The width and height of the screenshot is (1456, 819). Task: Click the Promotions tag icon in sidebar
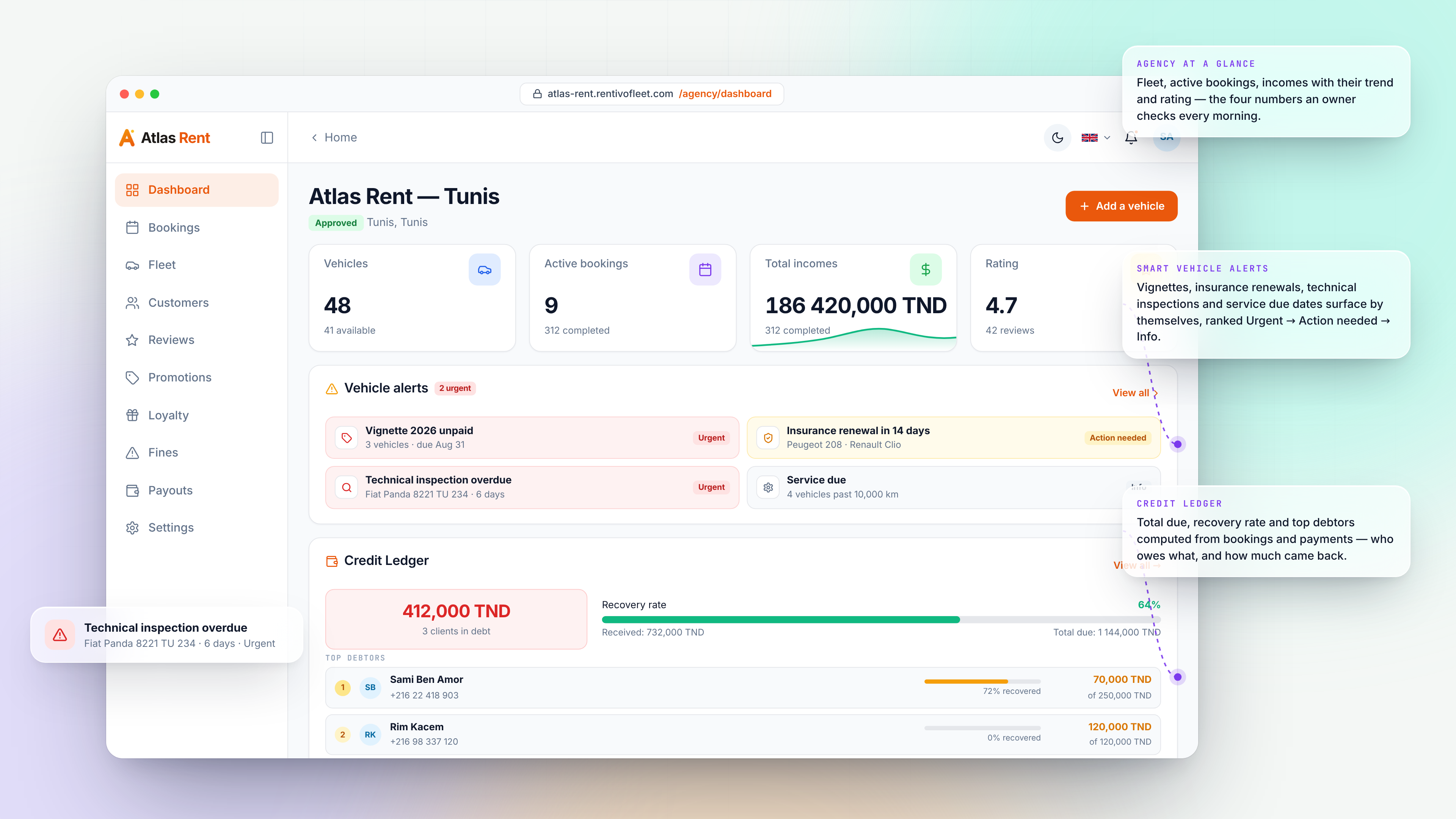(132, 378)
